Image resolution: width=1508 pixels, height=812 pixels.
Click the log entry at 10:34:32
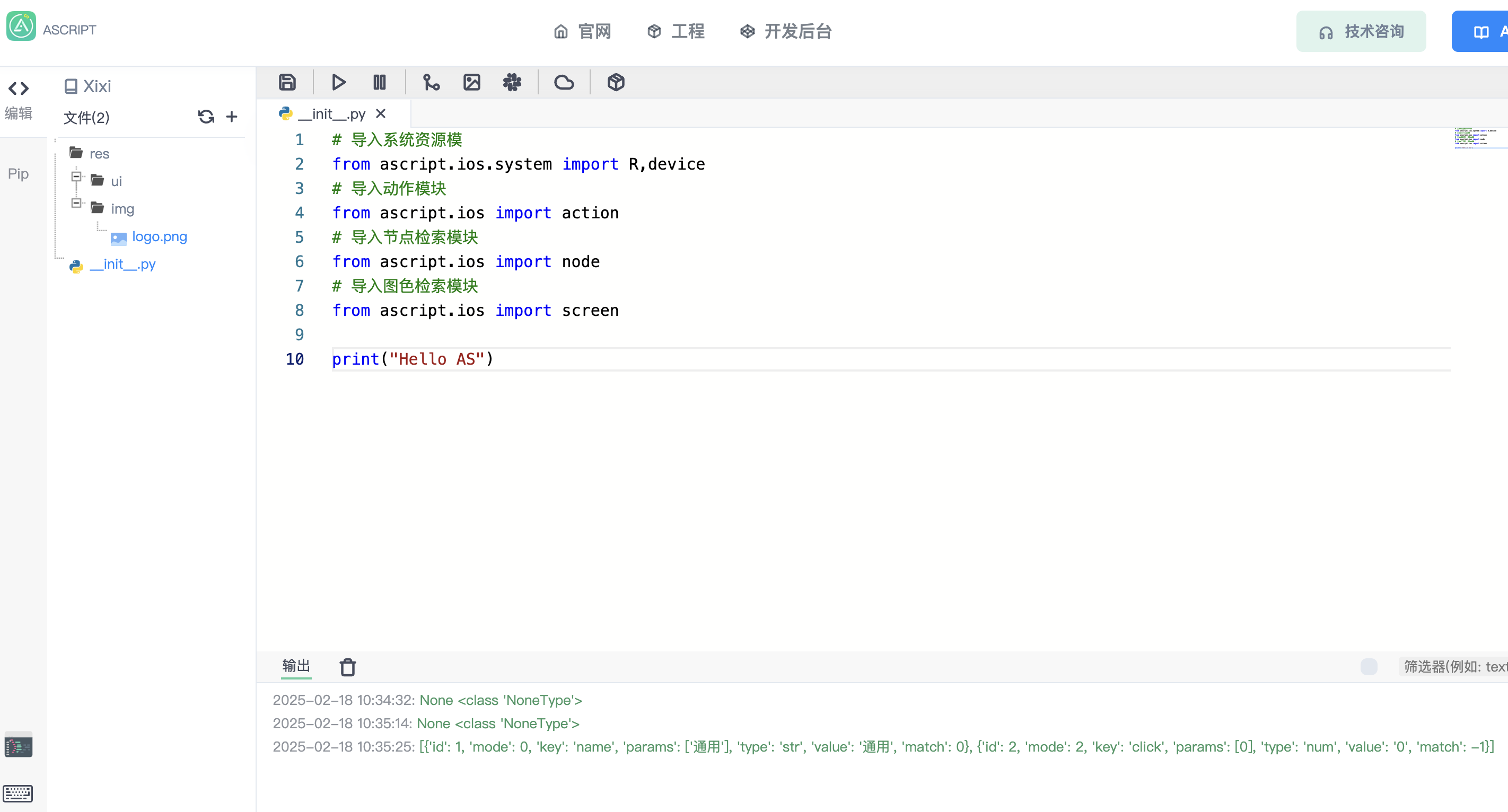427,700
